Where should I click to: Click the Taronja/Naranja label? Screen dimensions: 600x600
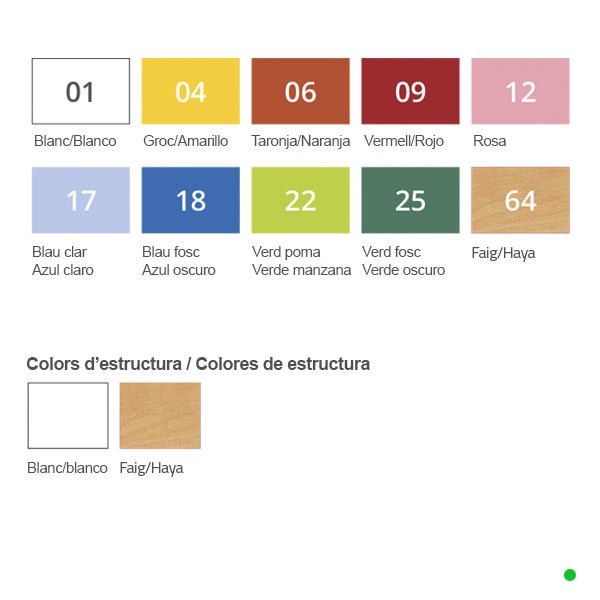click(x=300, y=141)
